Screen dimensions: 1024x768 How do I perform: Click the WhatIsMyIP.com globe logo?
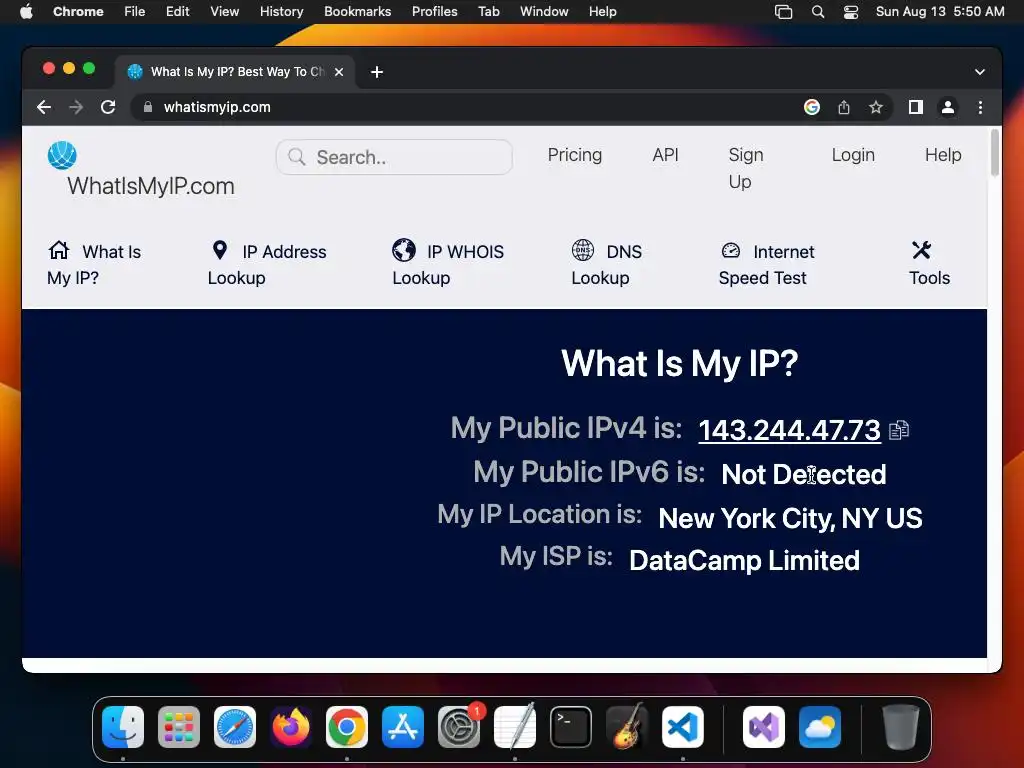click(x=62, y=155)
